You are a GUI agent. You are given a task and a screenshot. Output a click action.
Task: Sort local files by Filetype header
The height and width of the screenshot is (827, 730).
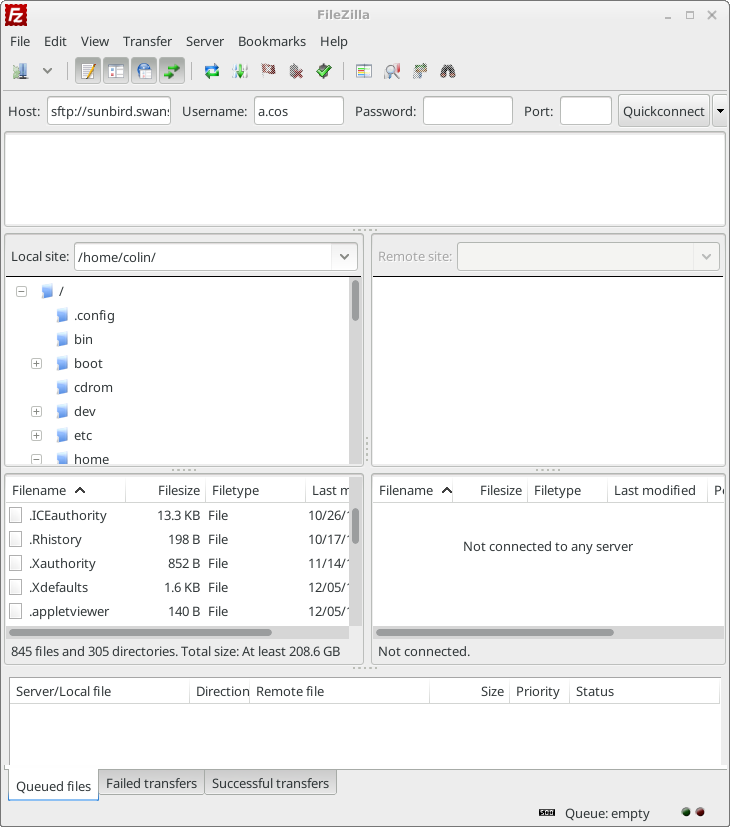pos(255,491)
